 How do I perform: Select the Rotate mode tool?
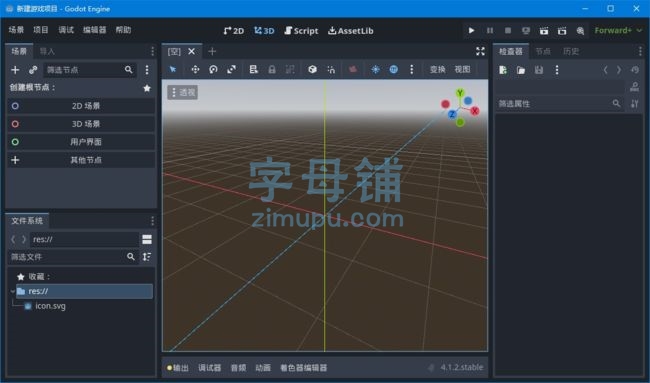pyautogui.click(x=213, y=70)
